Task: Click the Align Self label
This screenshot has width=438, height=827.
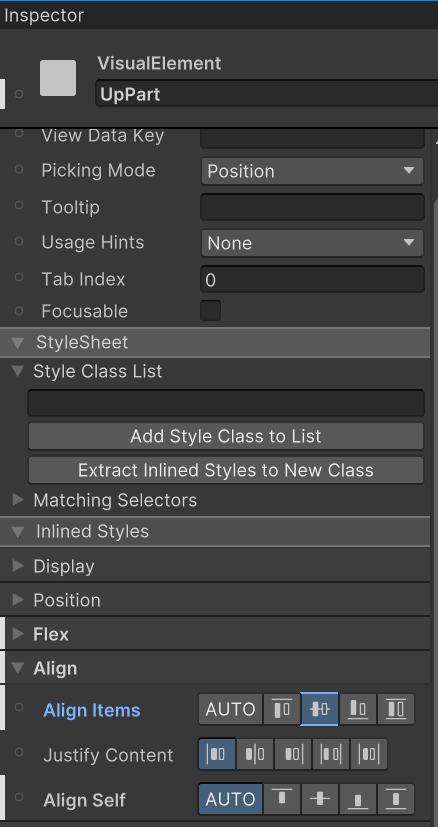Action: [x=84, y=800]
